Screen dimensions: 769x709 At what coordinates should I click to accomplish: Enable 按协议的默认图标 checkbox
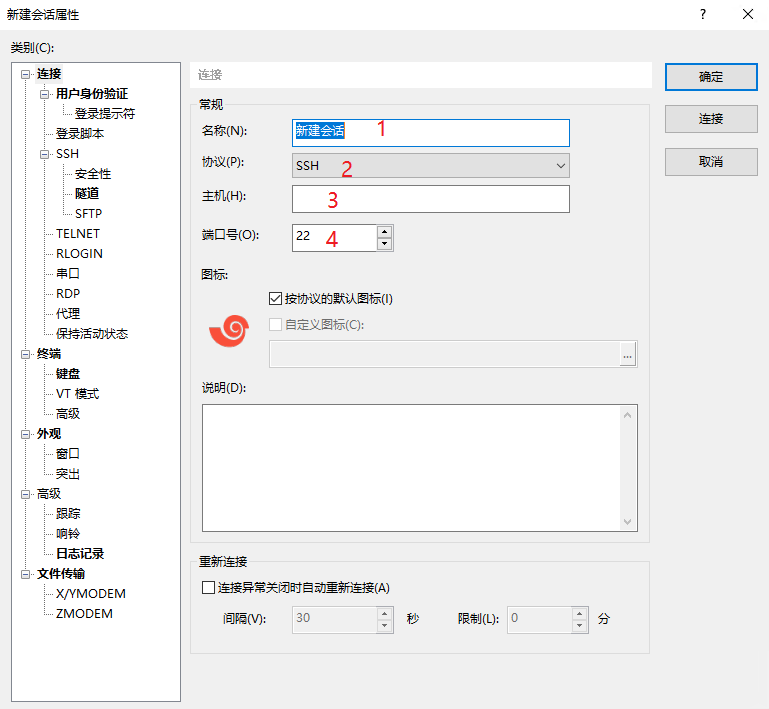[x=276, y=298]
